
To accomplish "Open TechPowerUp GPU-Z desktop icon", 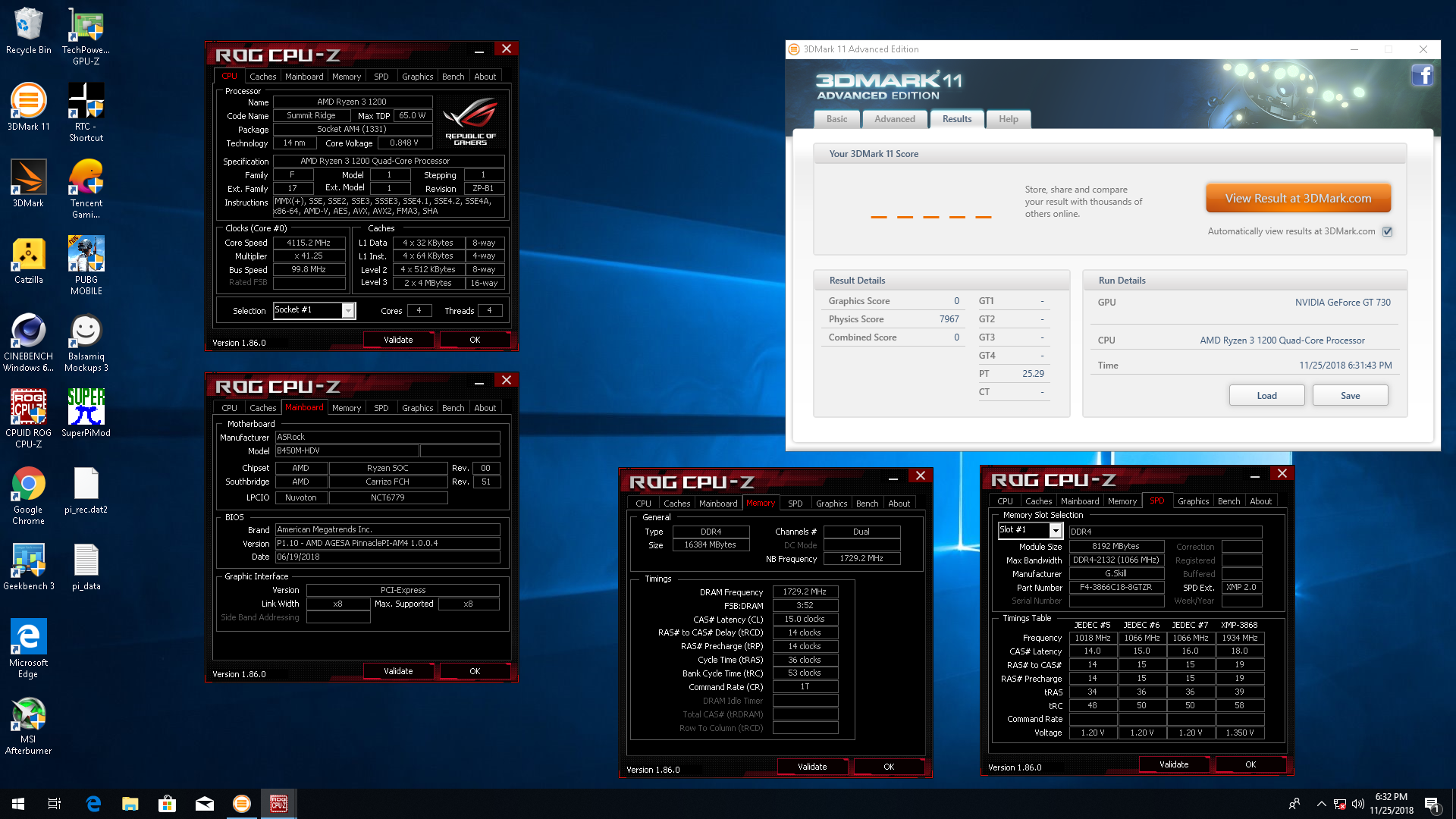I will (x=86, y=36).
